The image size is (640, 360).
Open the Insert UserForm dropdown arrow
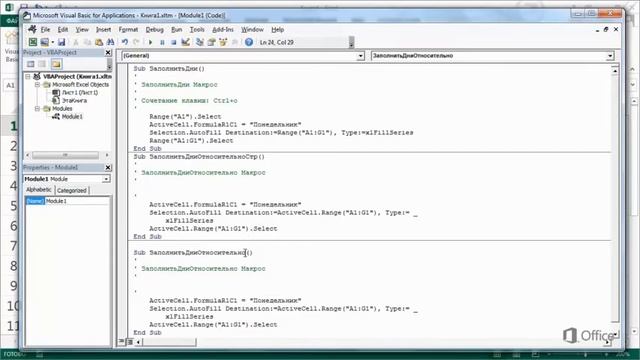(x=53, y=42)
